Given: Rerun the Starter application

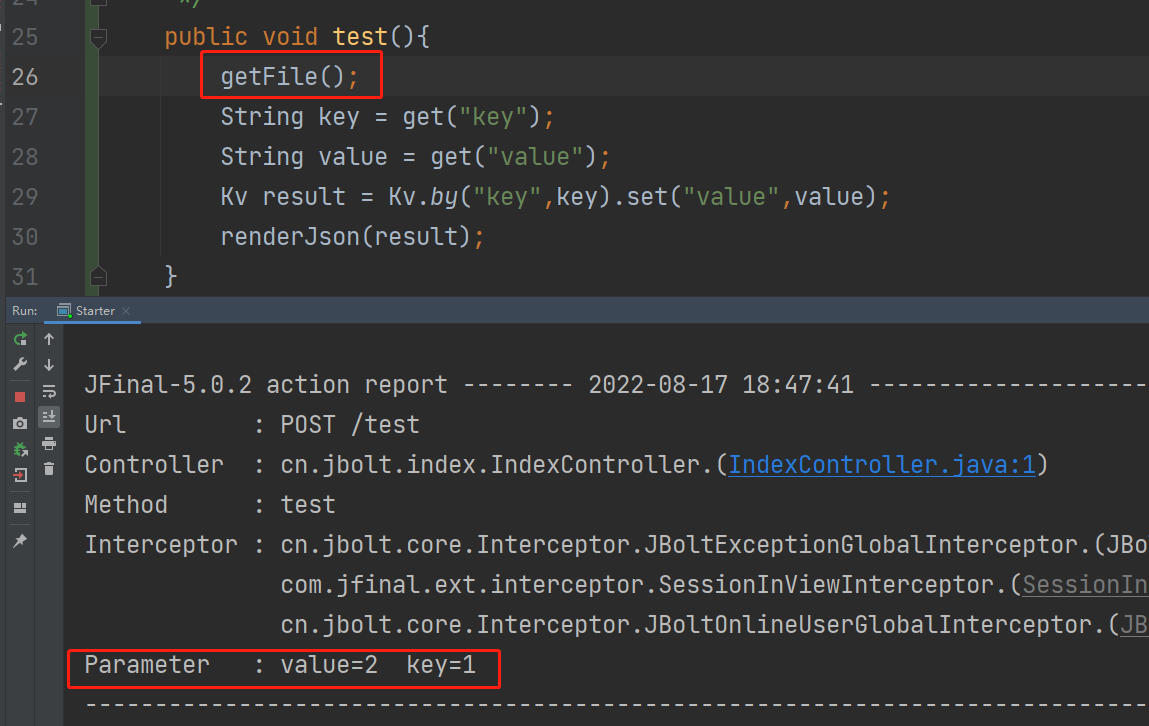Looking at the screenshot, I should pos(21,338).
